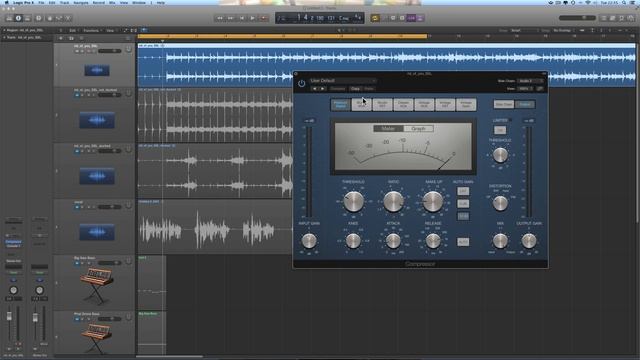Click the Knee knob
Screen dimensions: 640x360
tap(353, 241)
